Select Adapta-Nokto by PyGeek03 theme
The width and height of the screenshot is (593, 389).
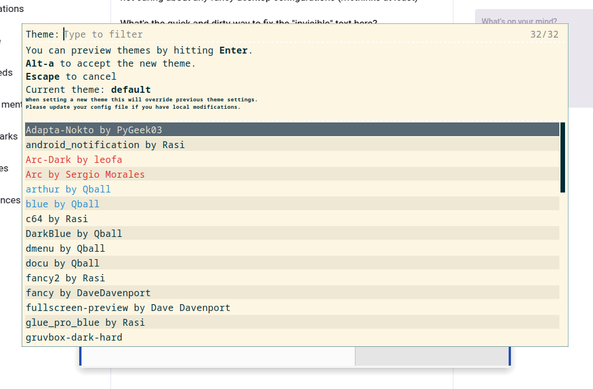click(x=292, y=130)
